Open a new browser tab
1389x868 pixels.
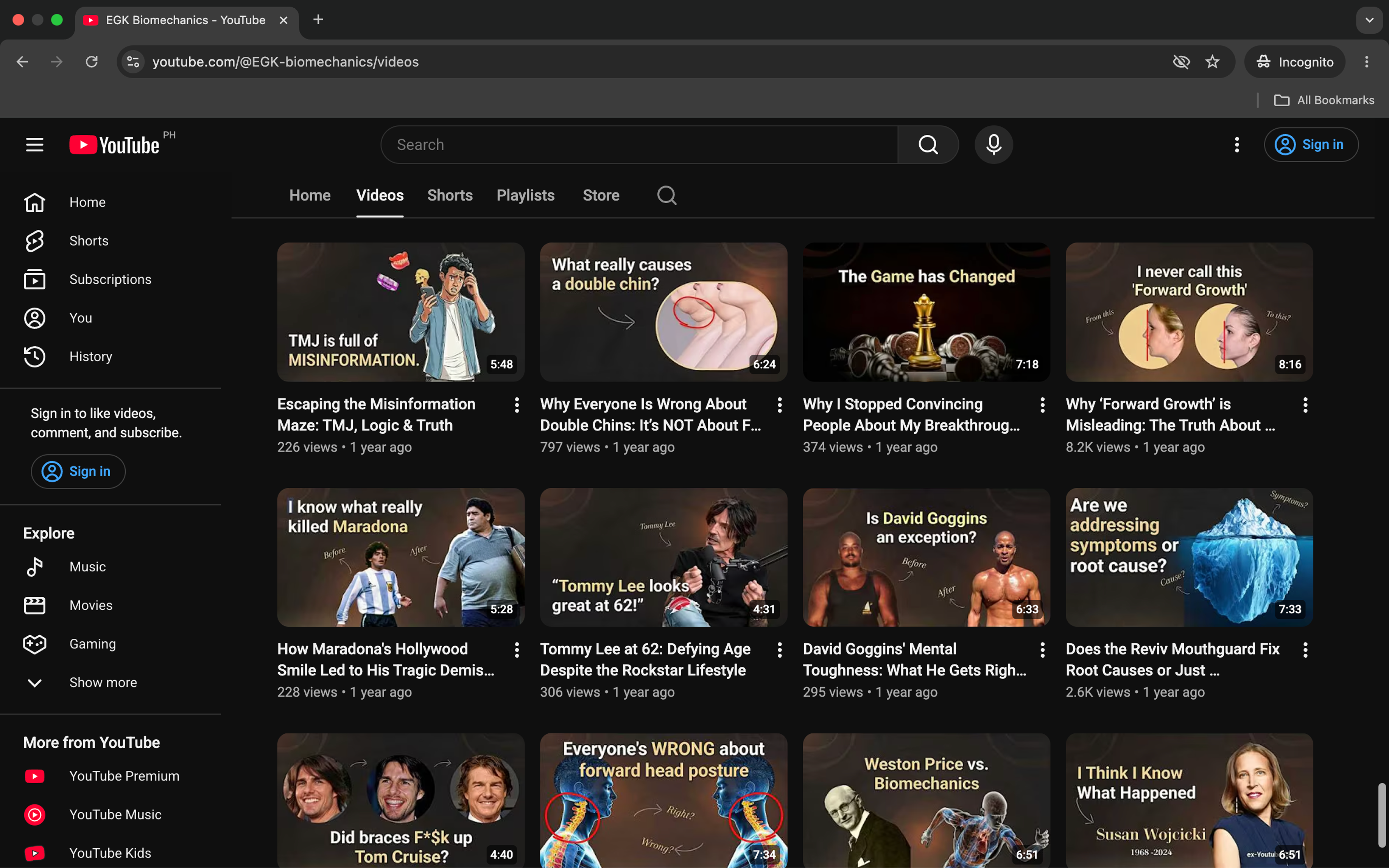[318, 20]
